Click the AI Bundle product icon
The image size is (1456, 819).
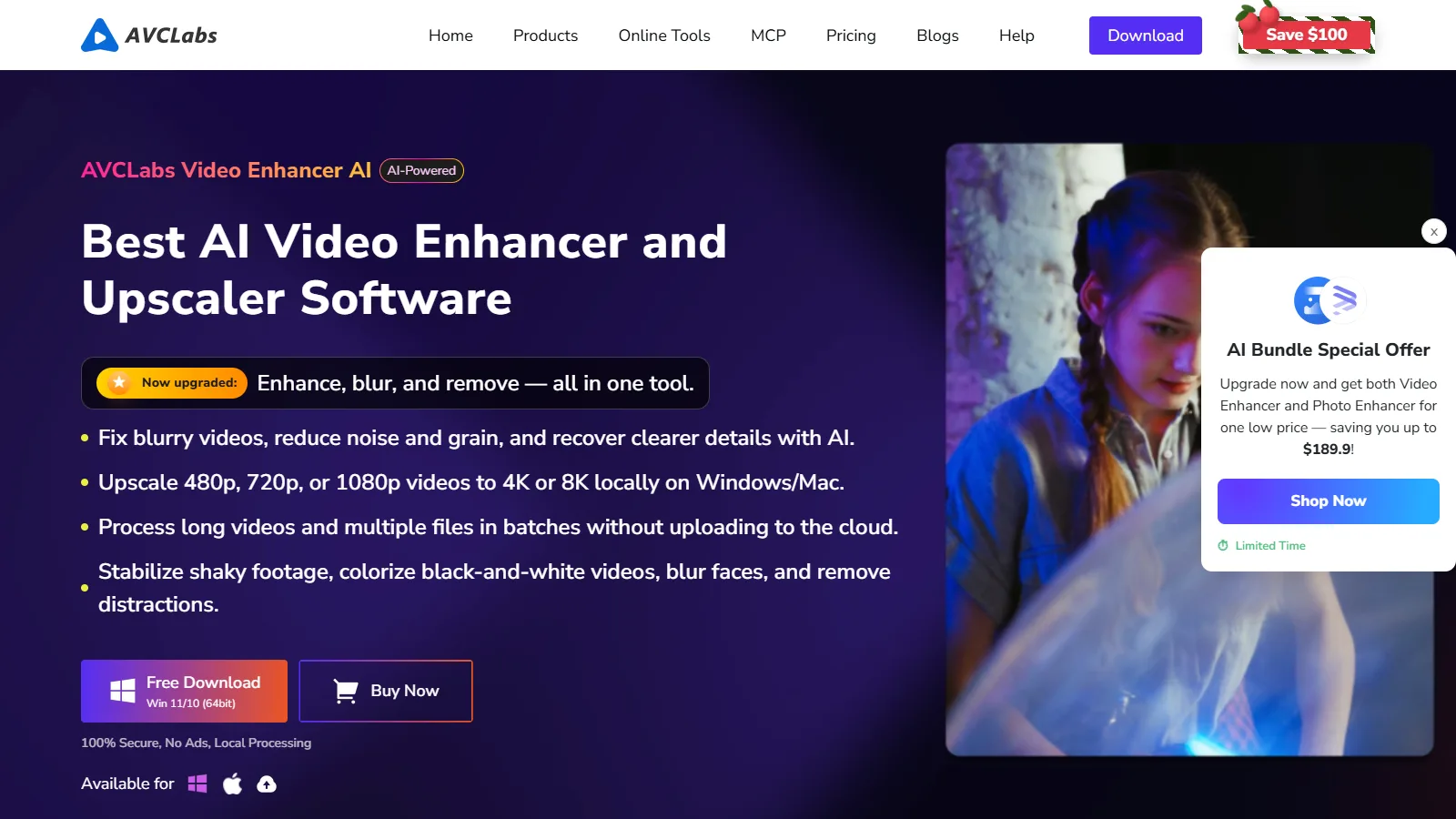(x=1330, y=300)
